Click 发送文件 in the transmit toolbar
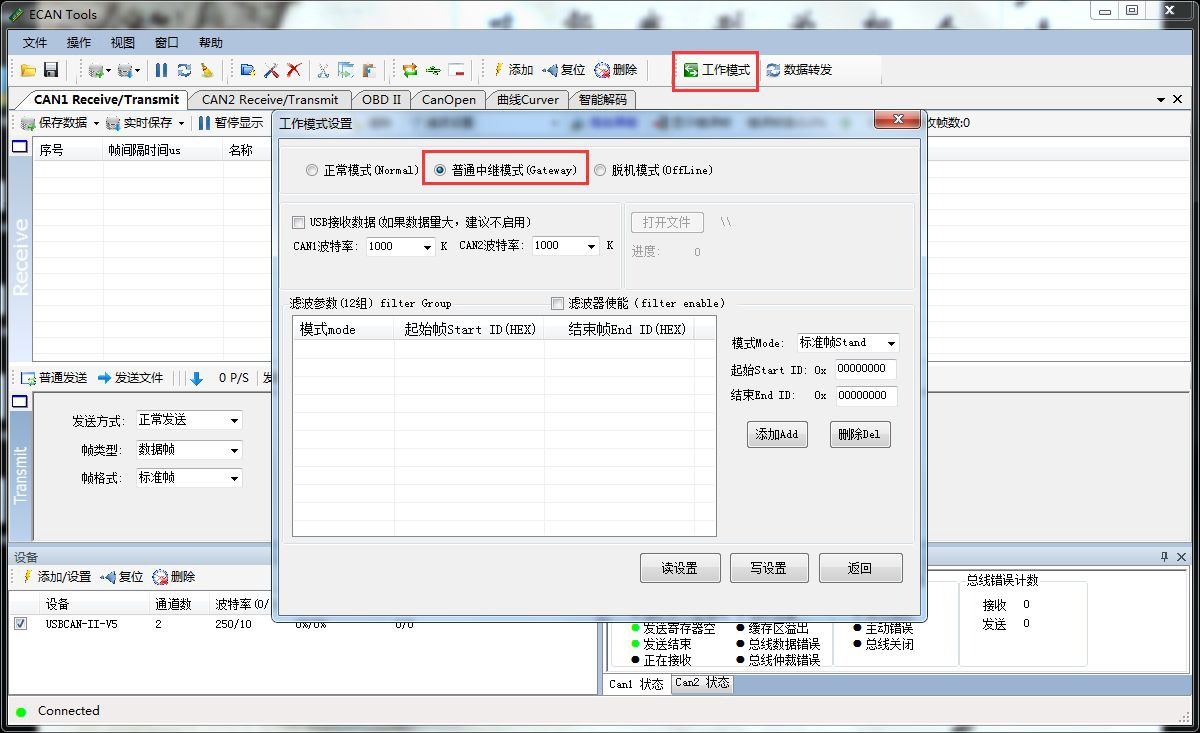This screenshot has height=733, width=1200. click(130, 378)
